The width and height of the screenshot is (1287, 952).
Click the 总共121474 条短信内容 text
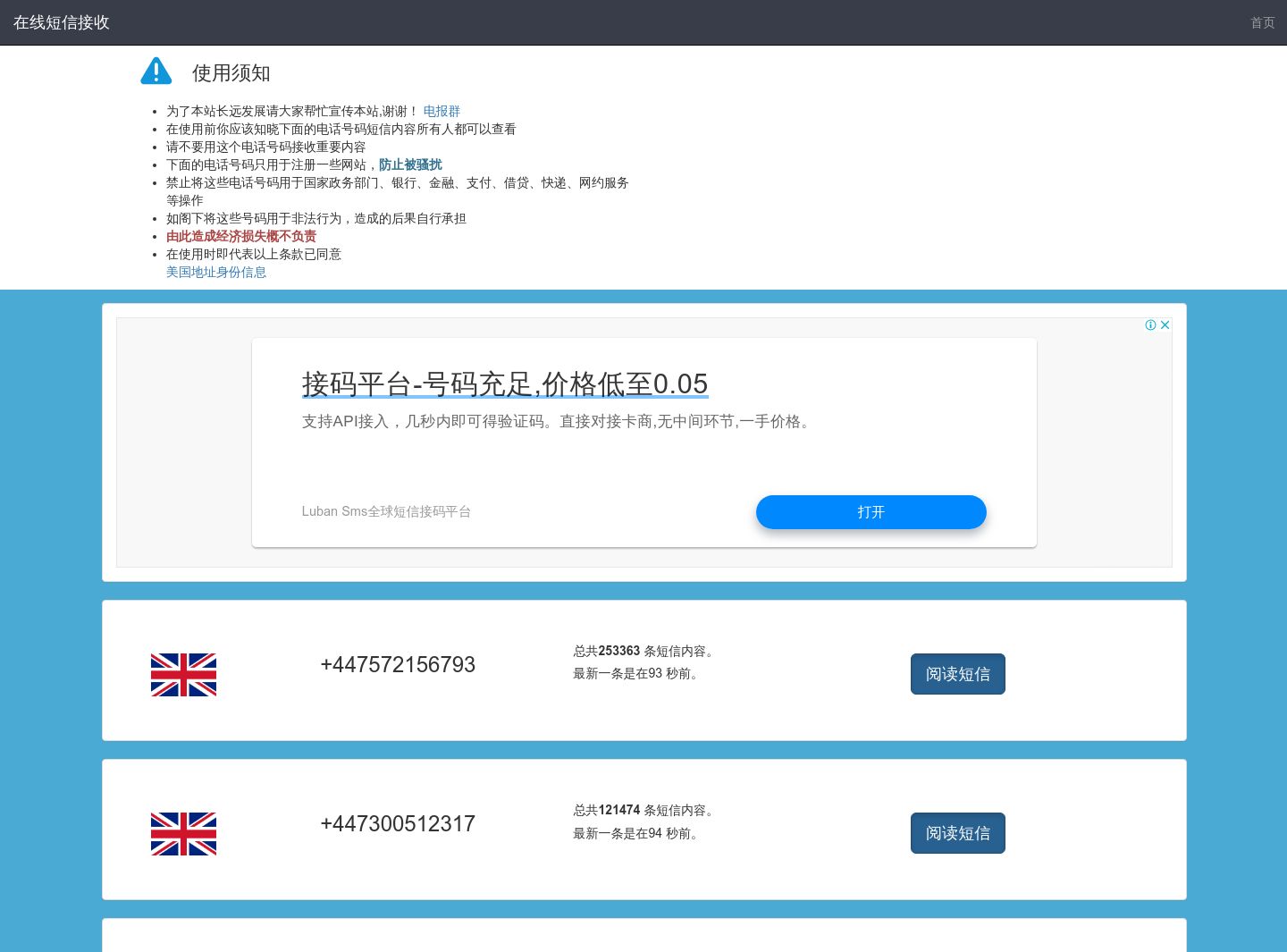pos(643,810)
